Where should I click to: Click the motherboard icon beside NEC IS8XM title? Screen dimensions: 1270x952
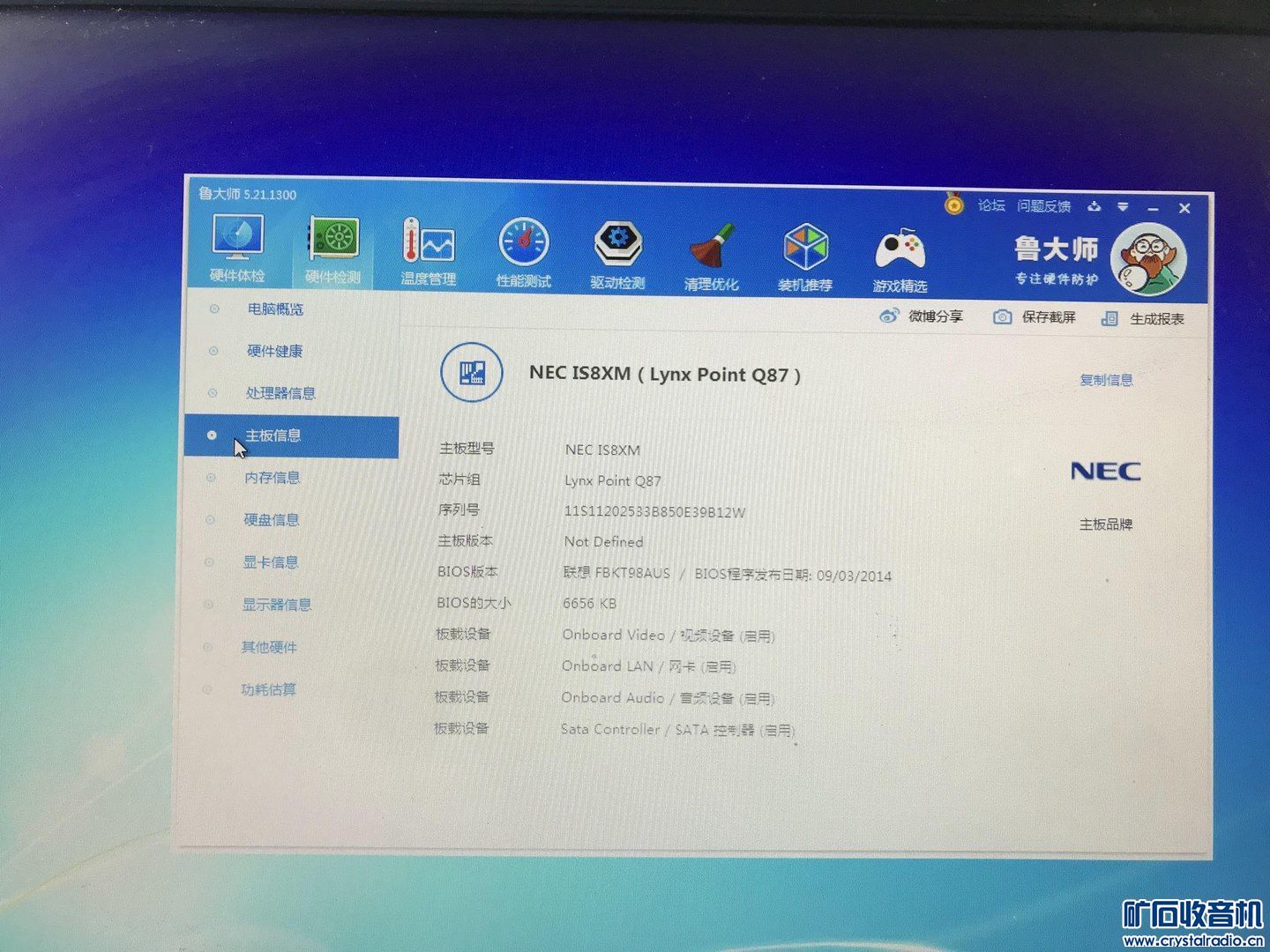tap(472, 372)
